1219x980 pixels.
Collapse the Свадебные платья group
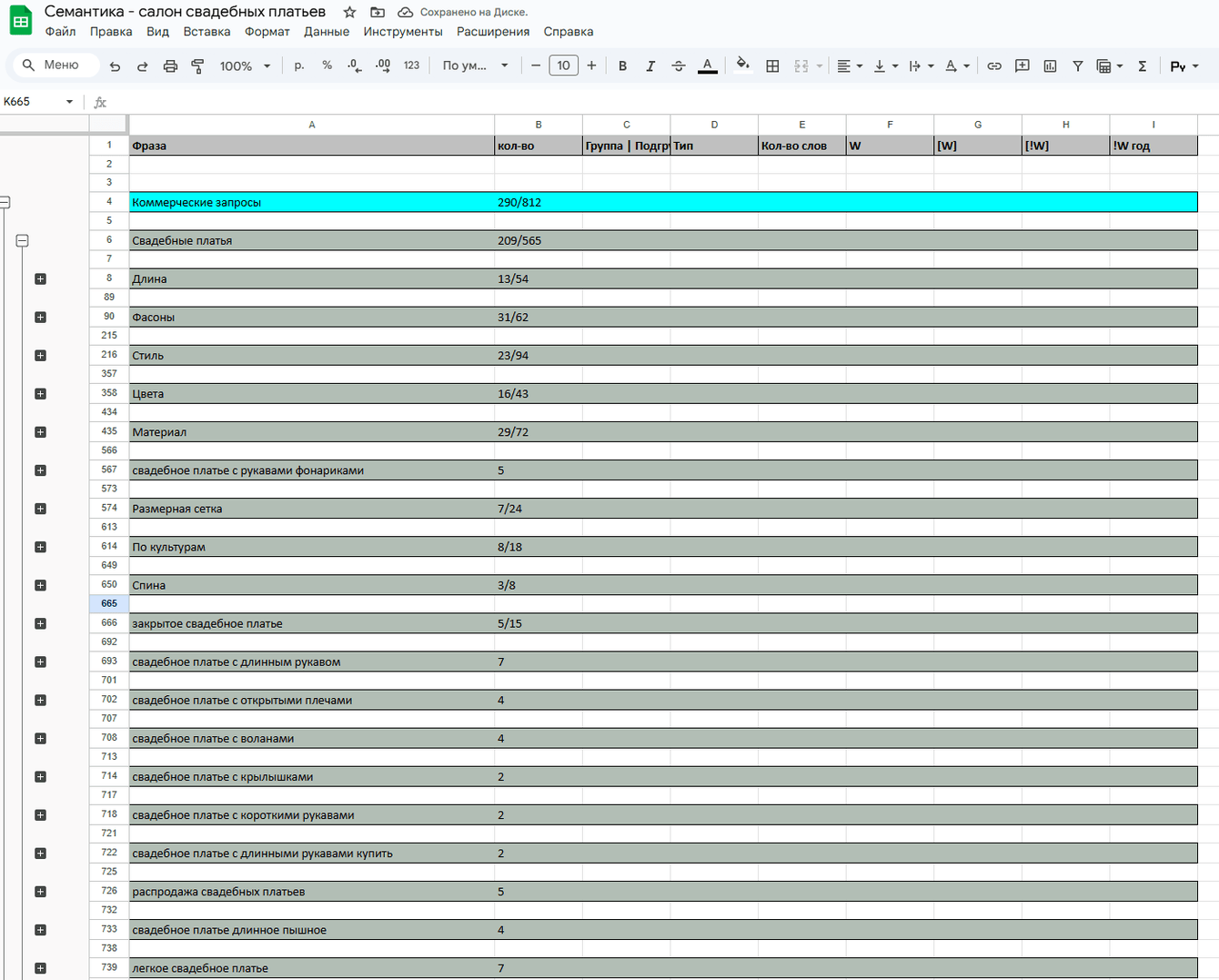[x=23, y=240]
